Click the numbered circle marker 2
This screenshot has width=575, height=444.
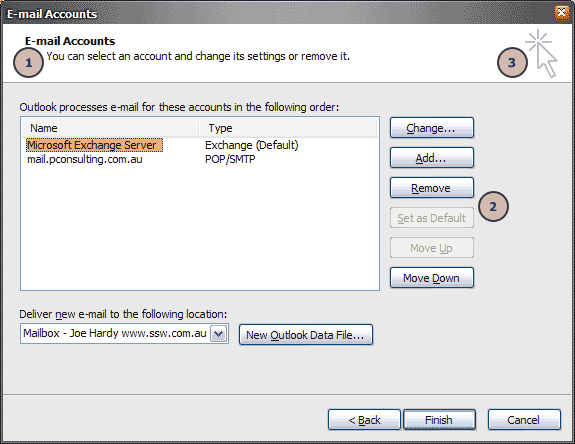(x=493, y=206)
